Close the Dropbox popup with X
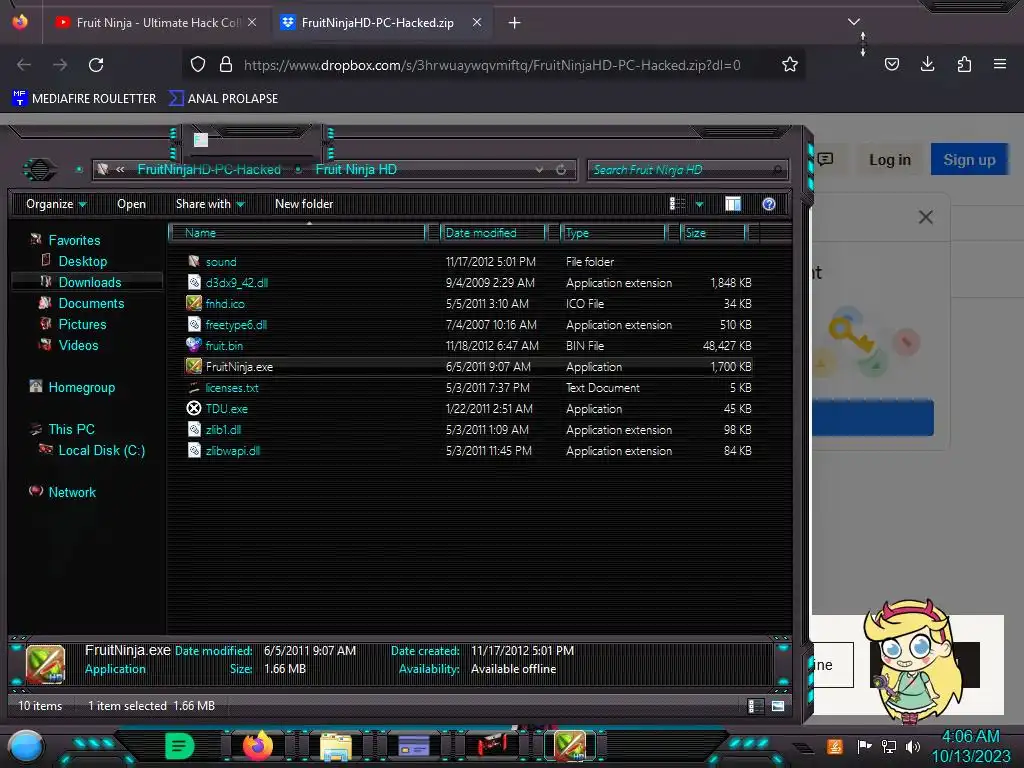 (x=925, y=217)
